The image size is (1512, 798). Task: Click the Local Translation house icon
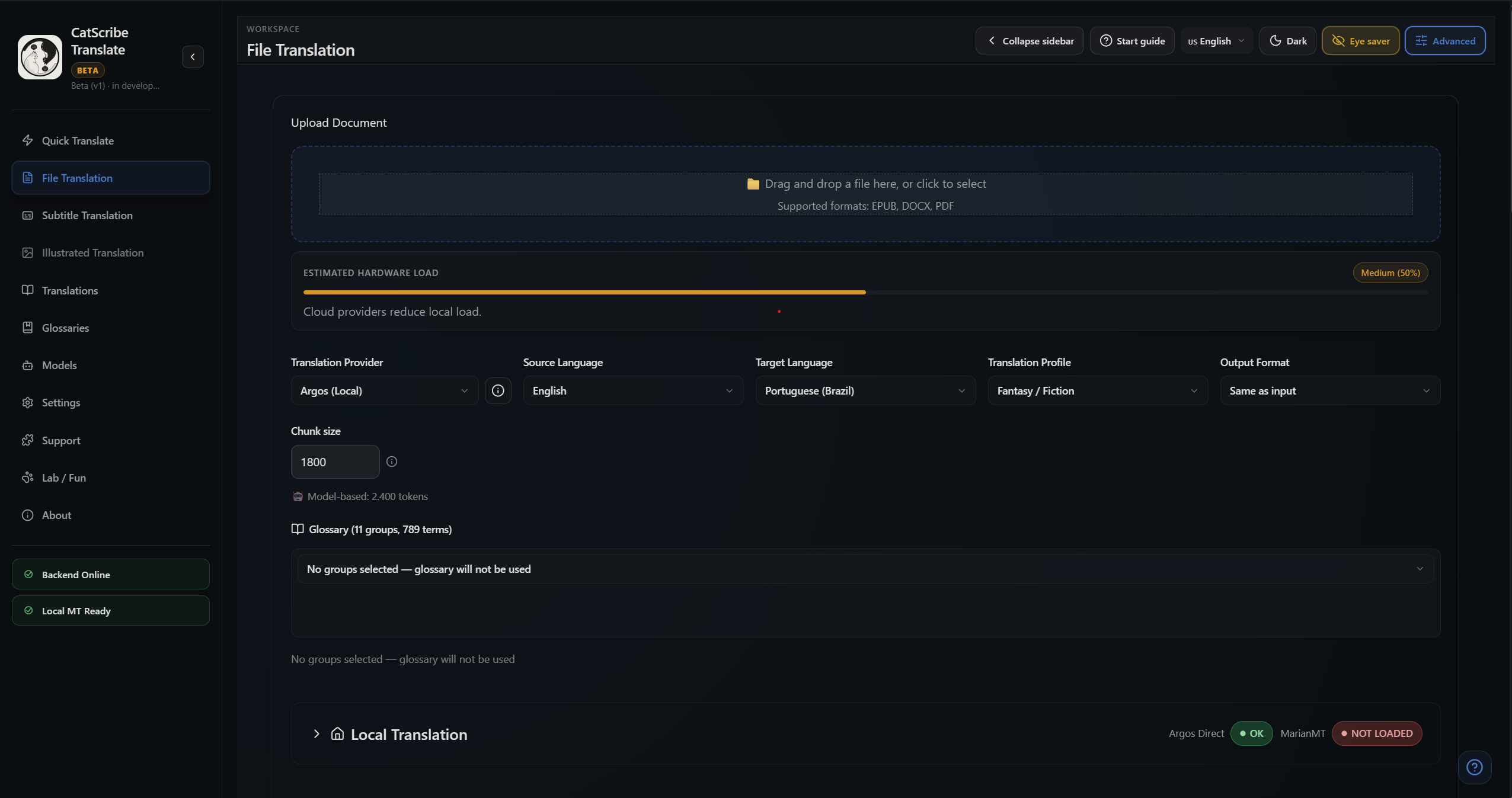[337, 733]
